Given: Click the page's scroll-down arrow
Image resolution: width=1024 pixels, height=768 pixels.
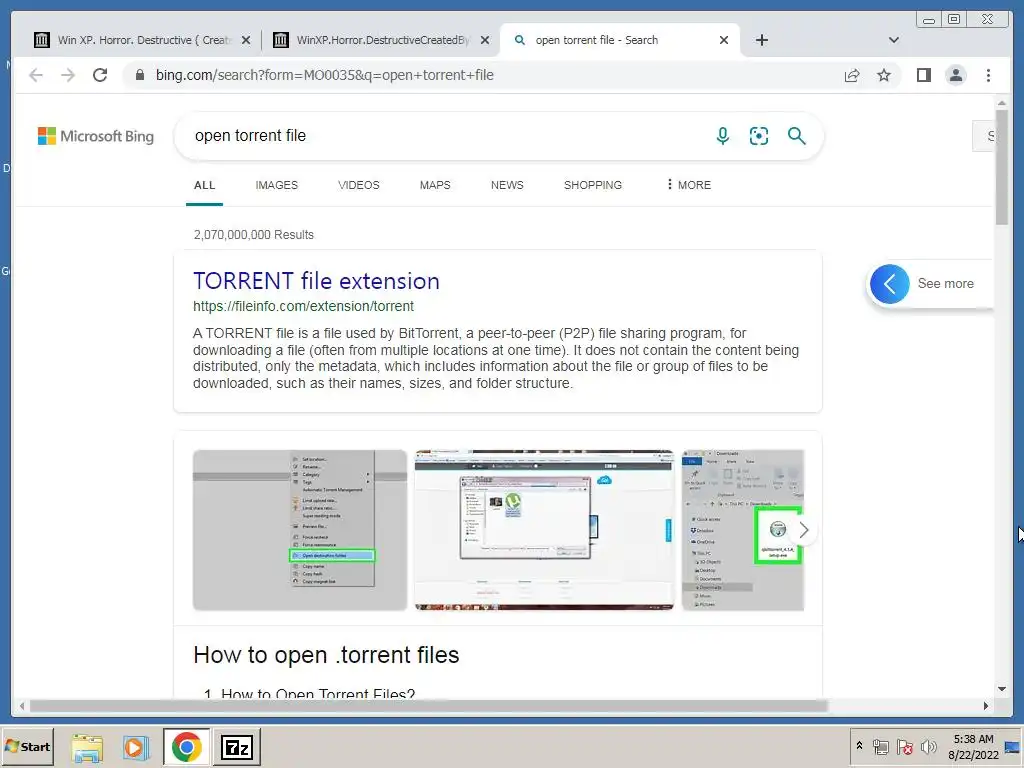Looking at the screenshot, I should point(1002,689).
